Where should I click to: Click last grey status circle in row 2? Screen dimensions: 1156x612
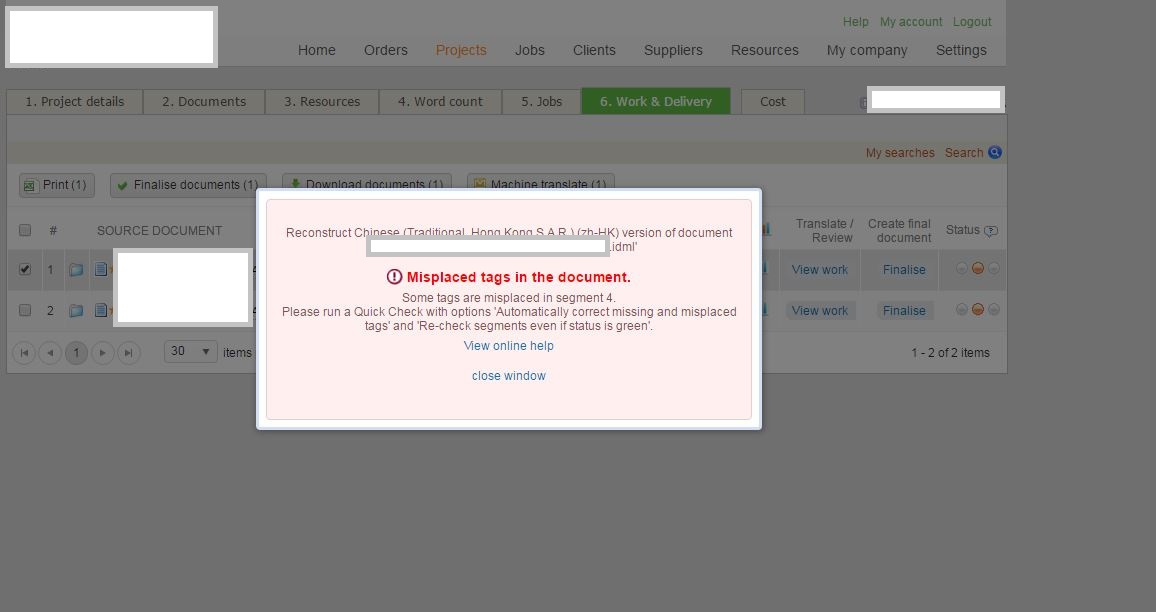[994, 310]
